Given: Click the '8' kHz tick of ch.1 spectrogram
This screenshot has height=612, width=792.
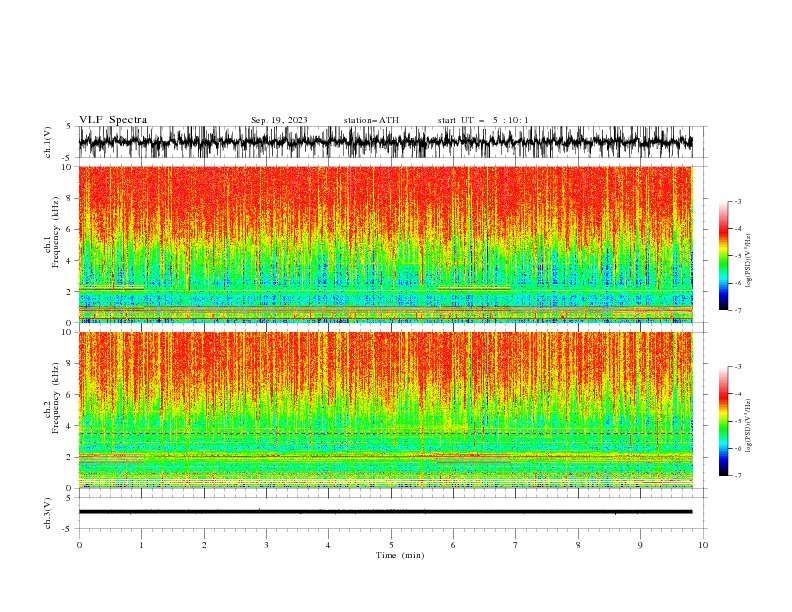Looking at the screenshot, I should [70, 198].
